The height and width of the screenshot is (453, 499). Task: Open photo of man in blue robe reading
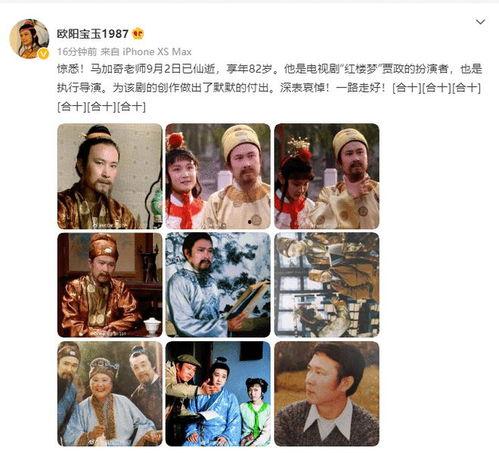point(218,285)
